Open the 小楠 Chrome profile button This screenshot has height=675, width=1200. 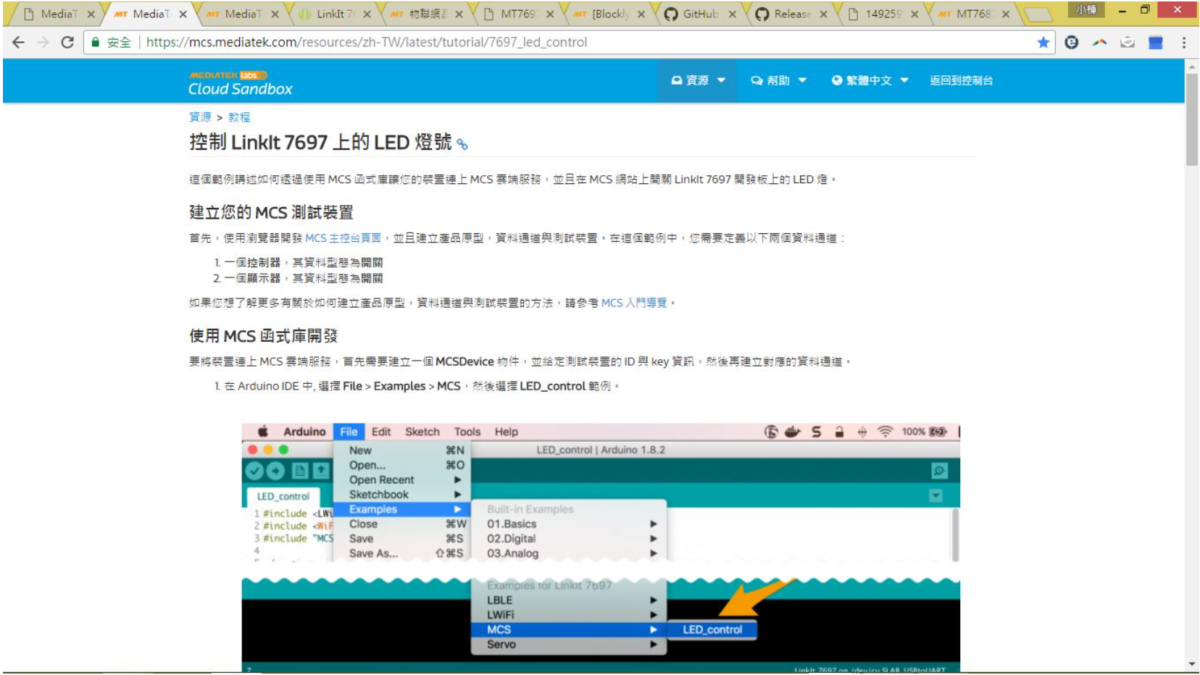coord(1088,9)
